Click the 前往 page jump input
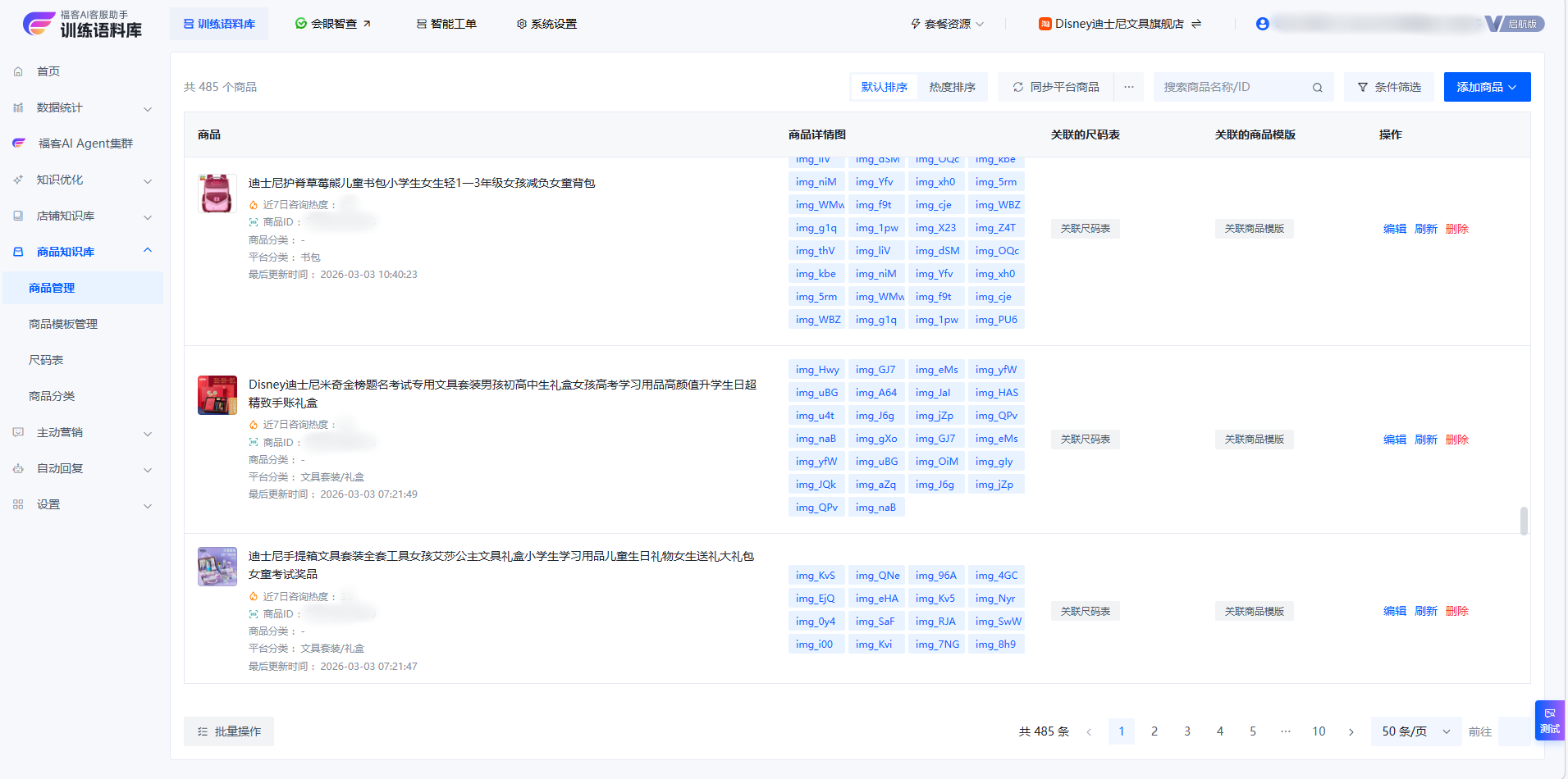Screen dimensions: 1568x779 (1515, 731)
